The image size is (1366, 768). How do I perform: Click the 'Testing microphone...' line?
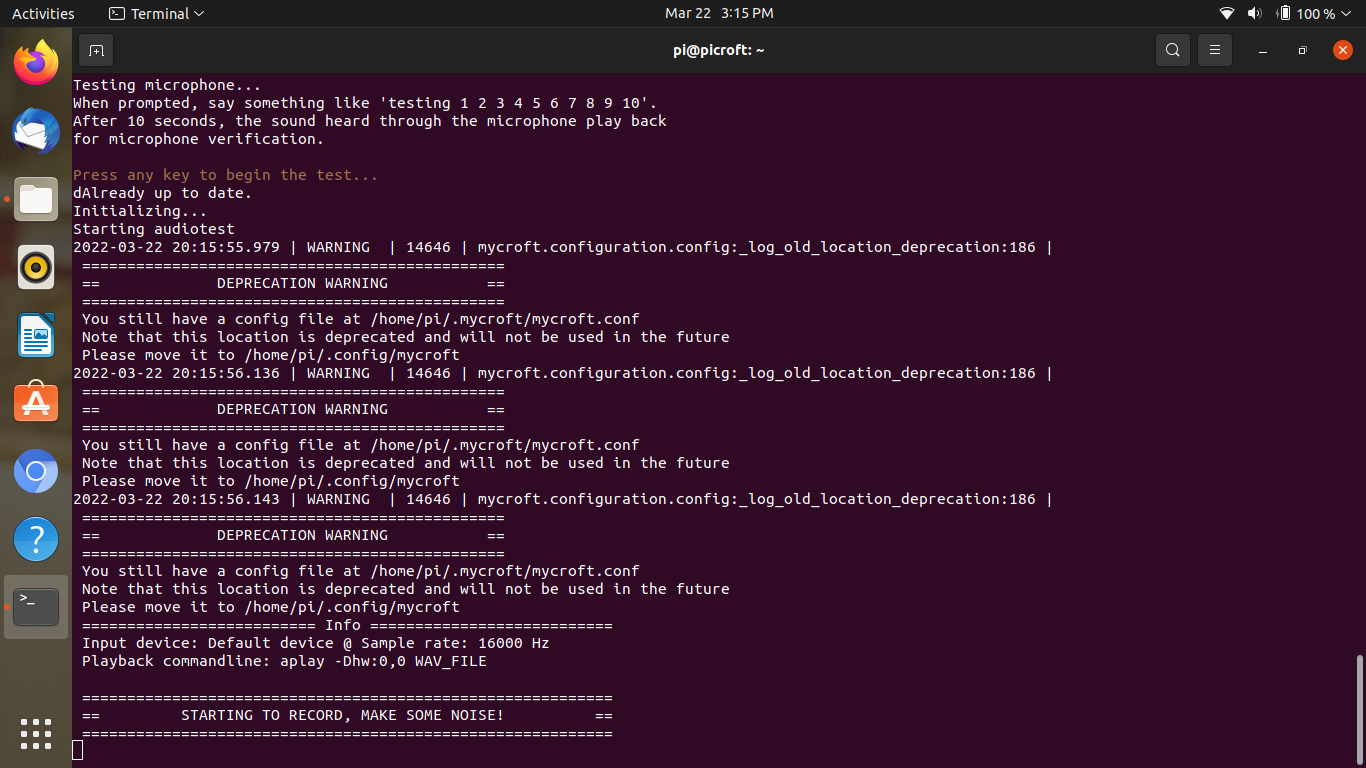167,85
